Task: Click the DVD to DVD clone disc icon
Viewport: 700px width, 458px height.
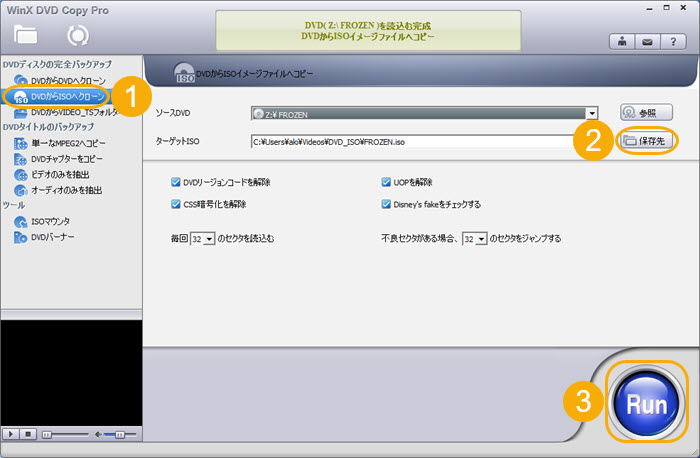Action: tap(21, 80)
